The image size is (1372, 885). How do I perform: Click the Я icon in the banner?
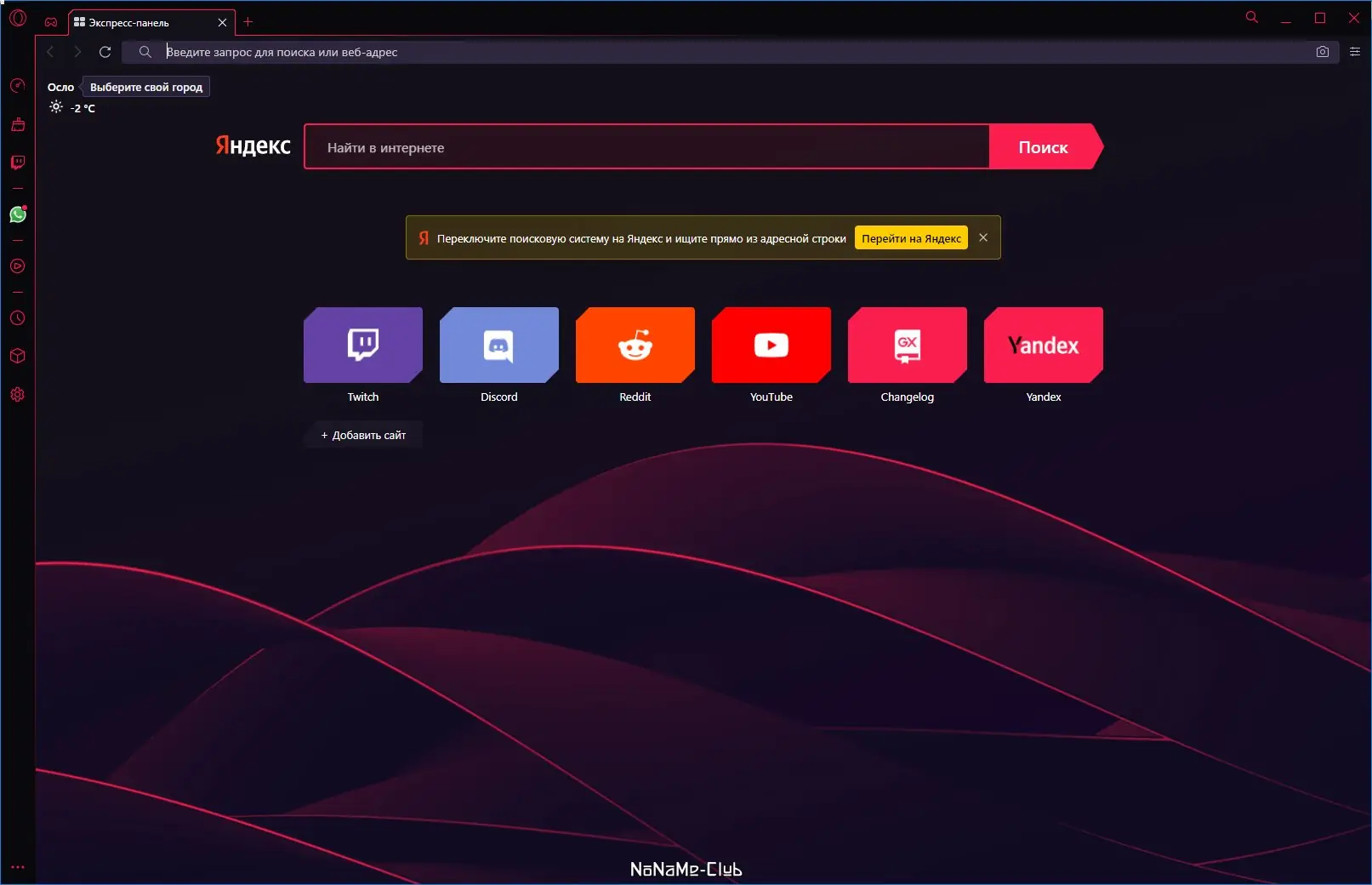[x=424, y=238]
